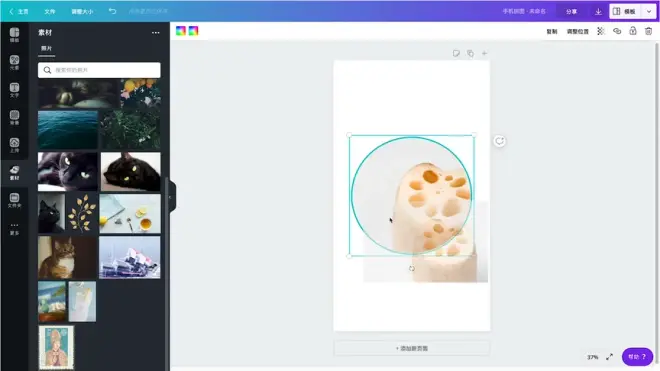Open the 模板 templates sidebar tab

14,35
